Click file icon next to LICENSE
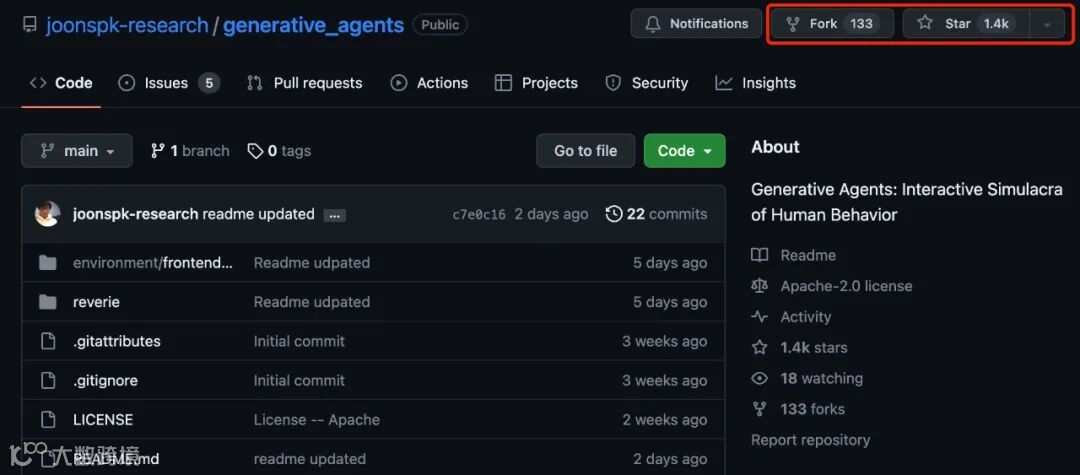1080x475 pixels. click(x=48, y=420)
